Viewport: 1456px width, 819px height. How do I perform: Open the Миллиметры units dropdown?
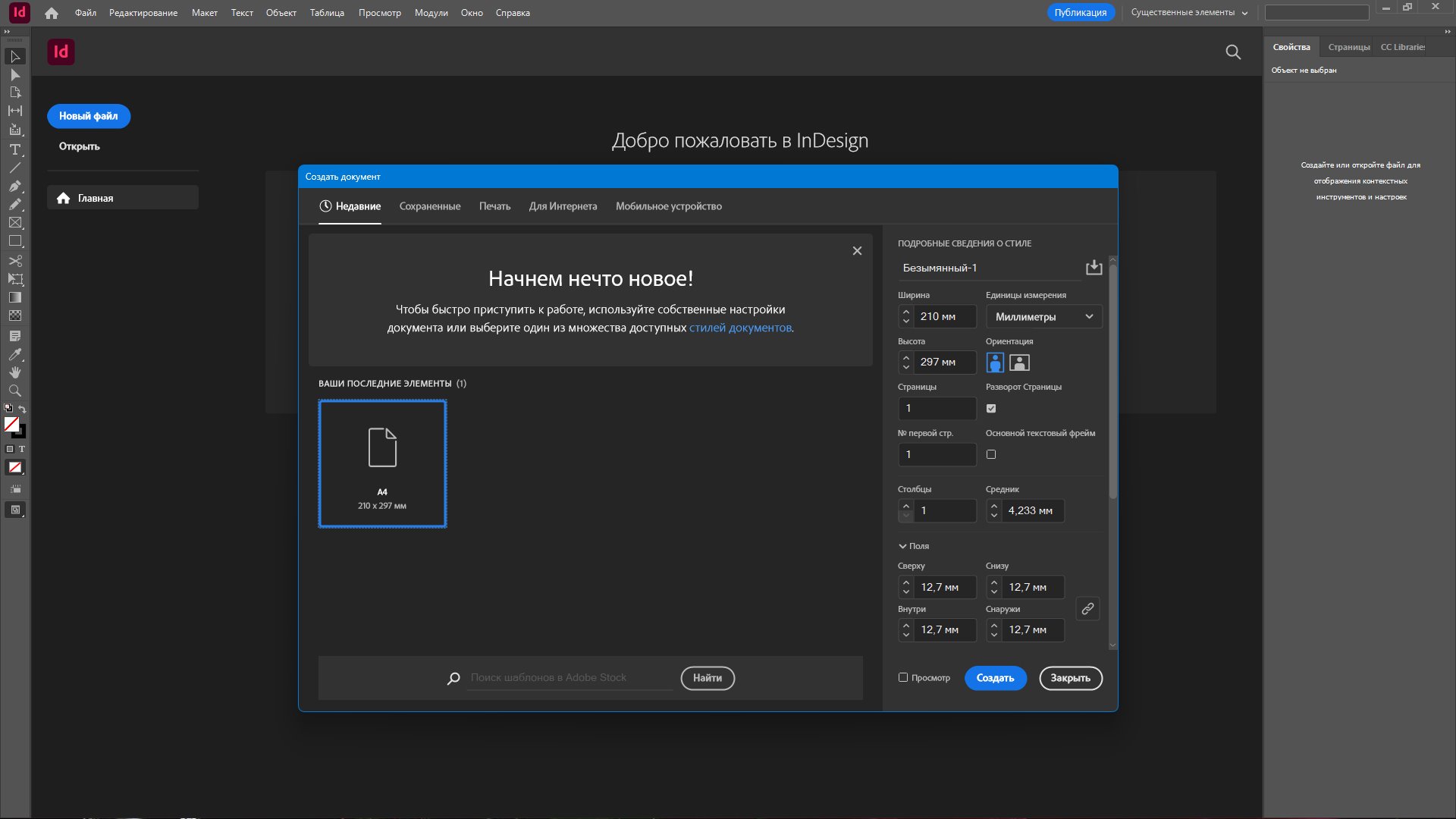1043,316
